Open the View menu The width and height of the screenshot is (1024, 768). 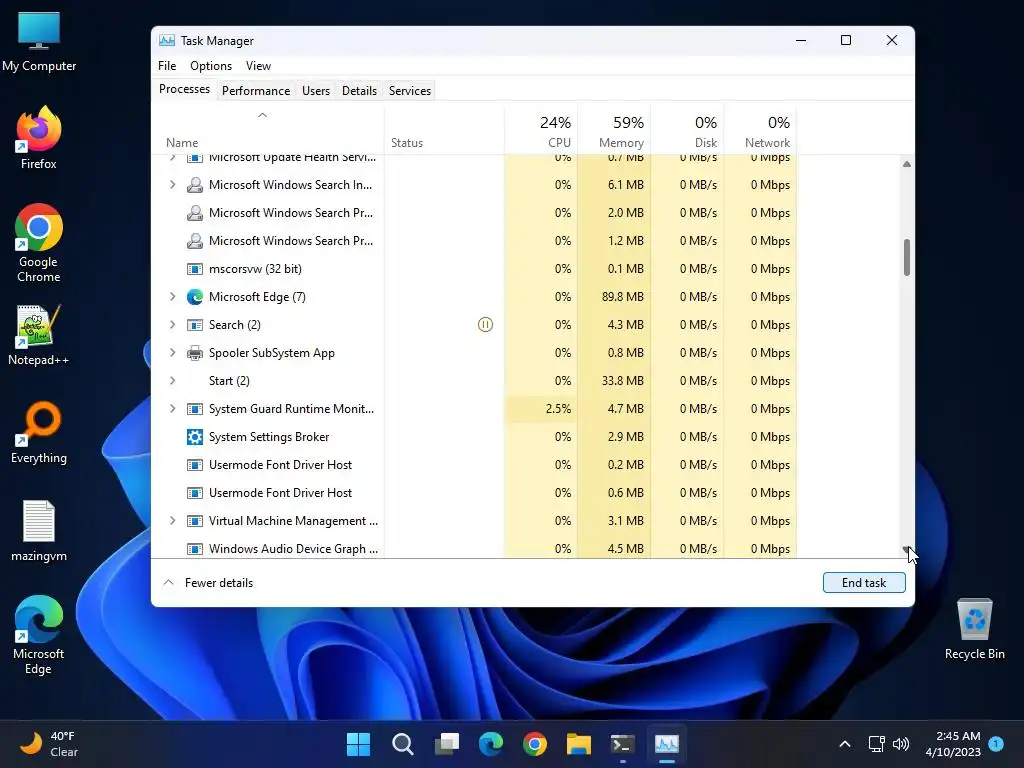(x=258, y=66)
